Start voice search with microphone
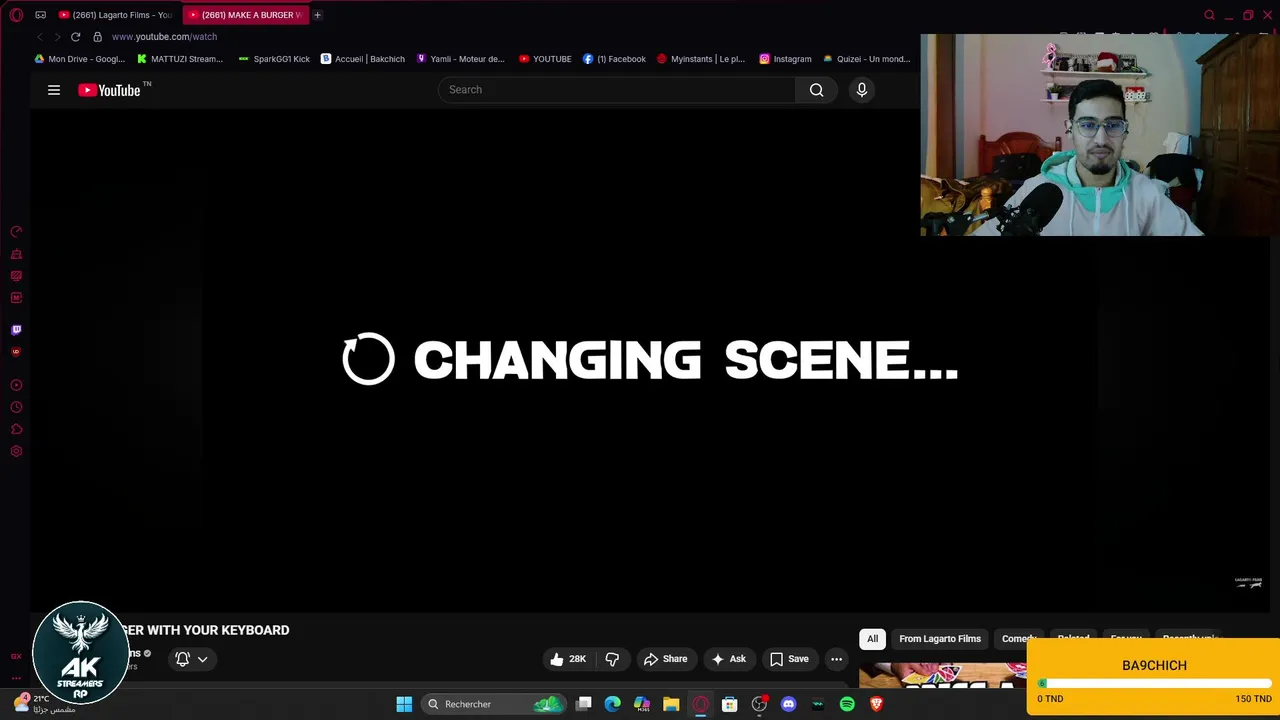1280x720 pixels. (x=862, y=90)
